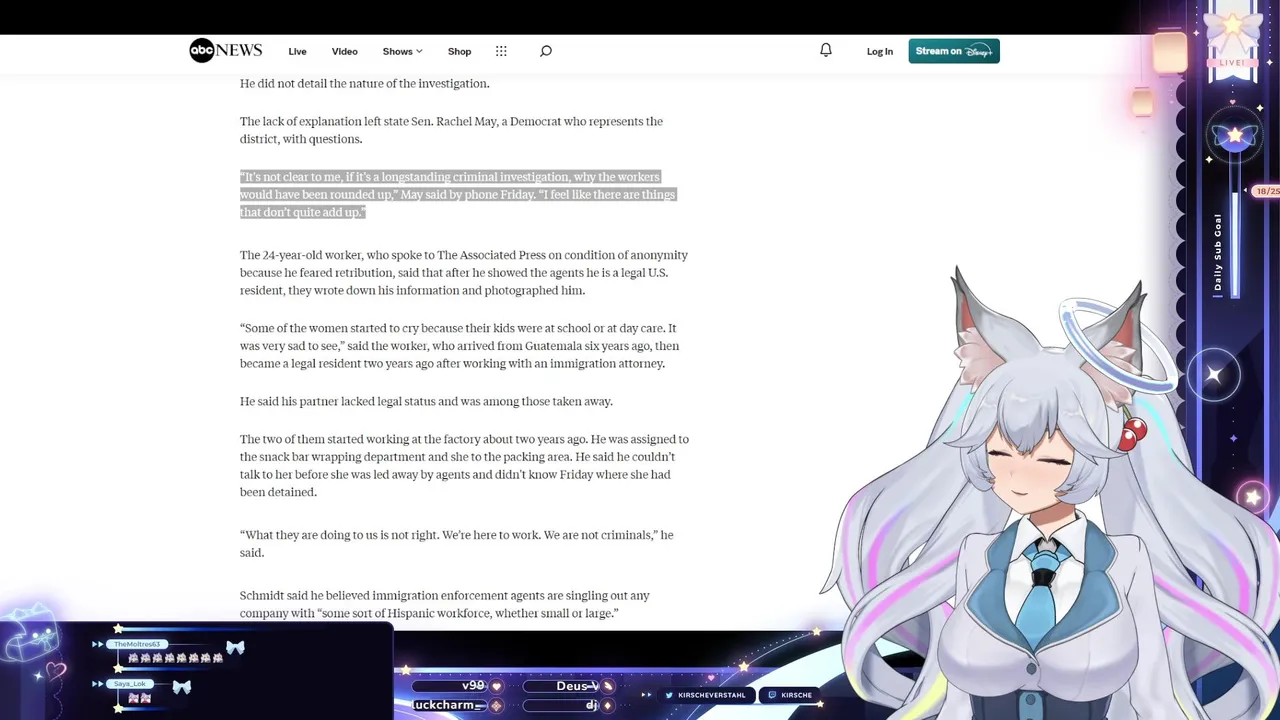Viewport: 1280px width, 720px height.
Task: Click paragraph "The lack of explanation left state"
Action: pyautogui.click(x=451, y=130)
